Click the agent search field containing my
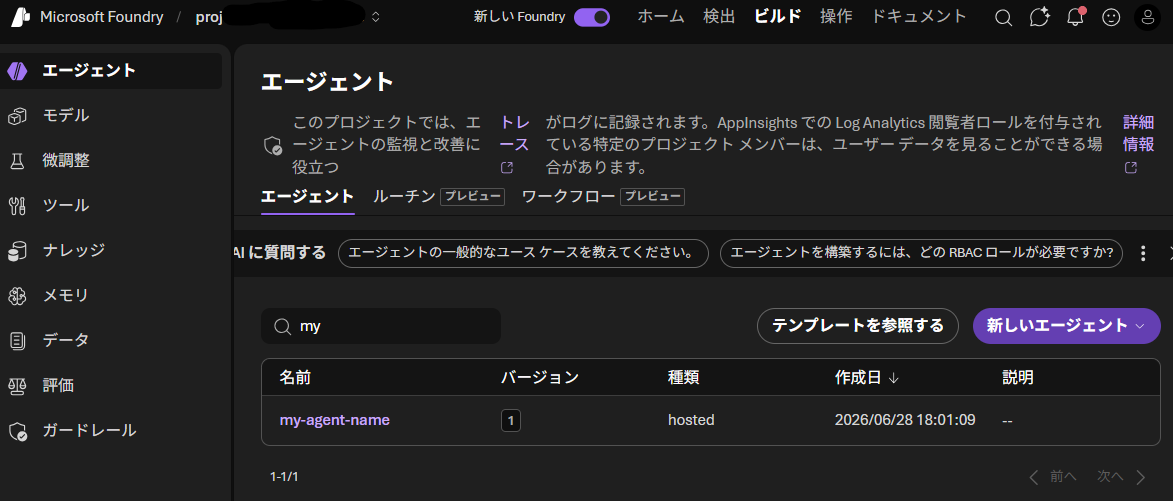The height and width of the screenshot is (501, 1173). click(381, 326)
